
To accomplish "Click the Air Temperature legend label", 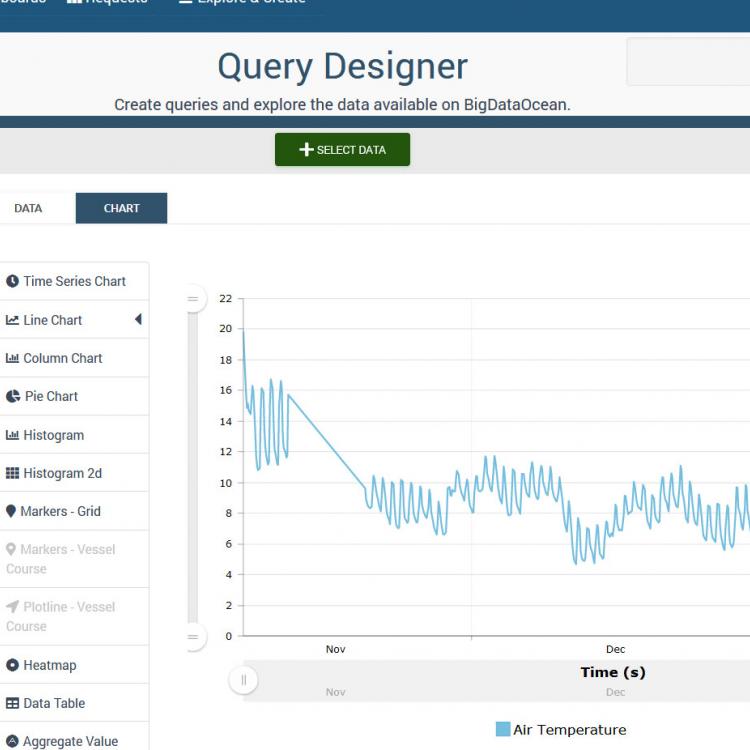I will tap(570, 729).
